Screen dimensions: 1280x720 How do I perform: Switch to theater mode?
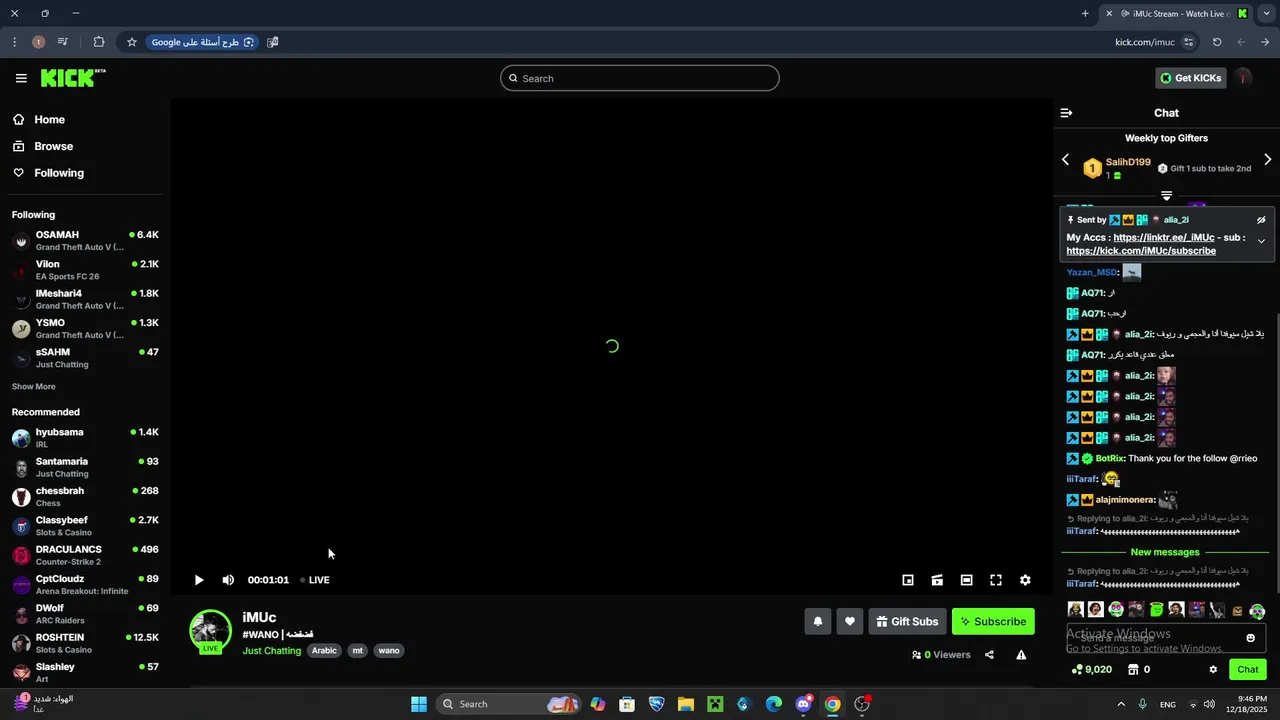[x=966, y=580]
